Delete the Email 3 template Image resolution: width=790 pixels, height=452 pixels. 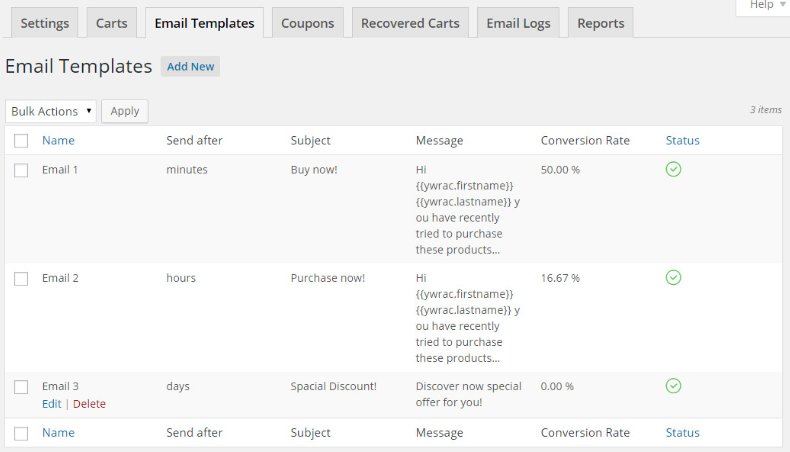click(x=89, y=404)
